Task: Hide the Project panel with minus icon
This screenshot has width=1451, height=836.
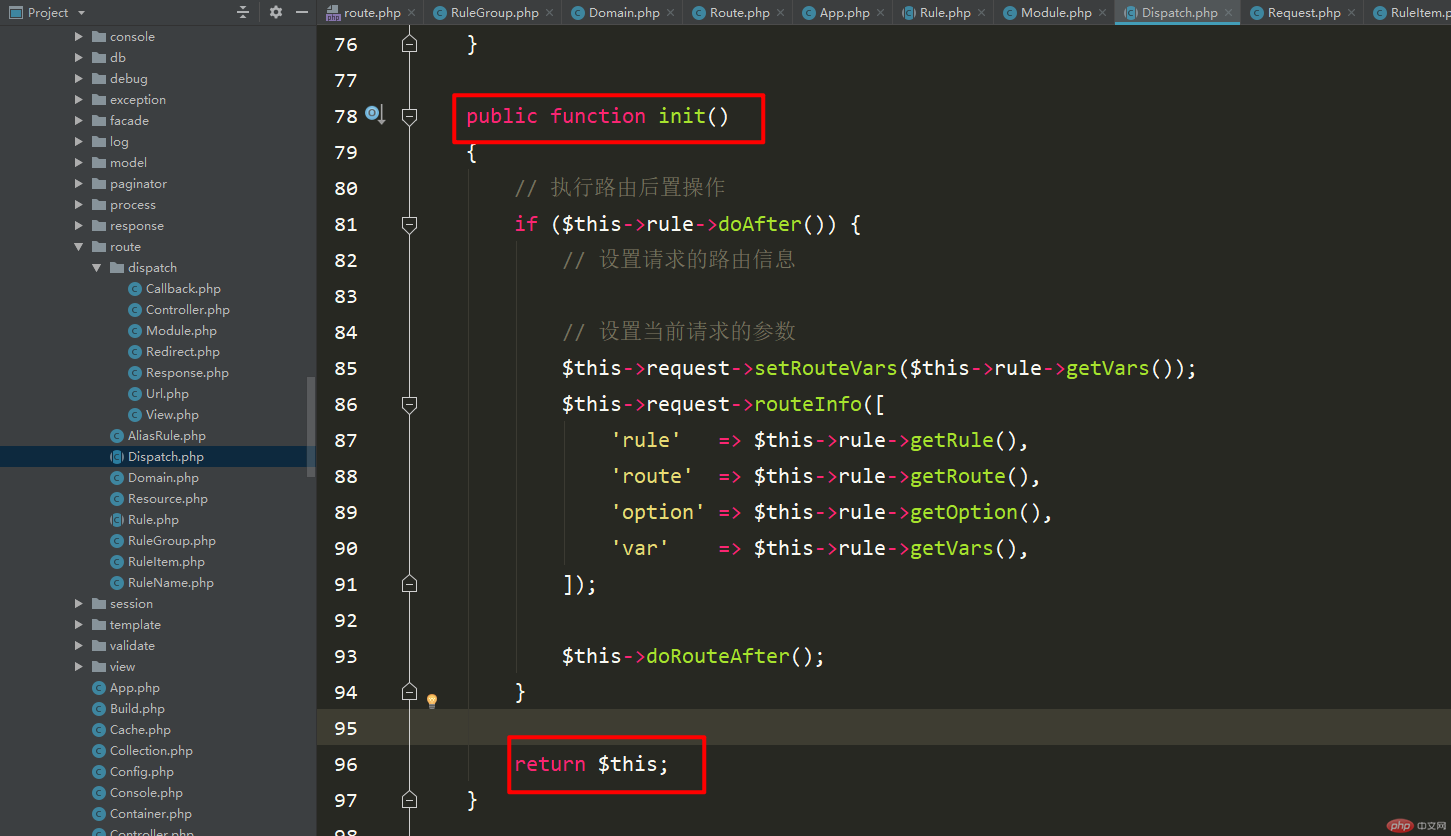Action: (302, 12)
